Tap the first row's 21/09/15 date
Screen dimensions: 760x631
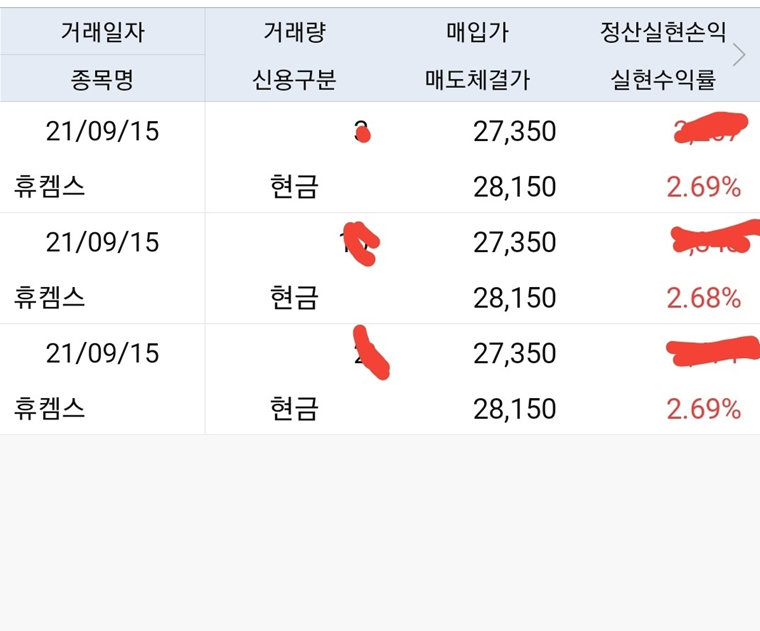pos(102,132)
